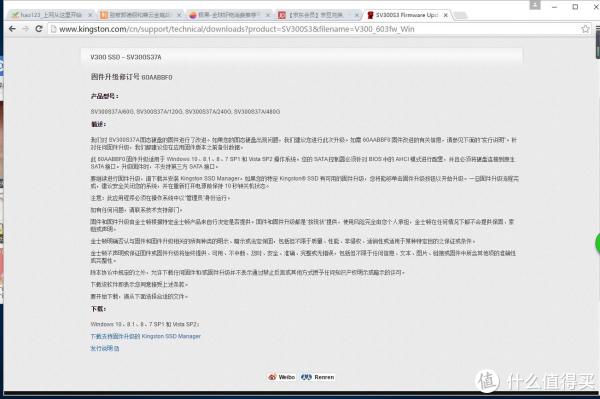Bookmark this page with the star icon

tap(585, 29)
